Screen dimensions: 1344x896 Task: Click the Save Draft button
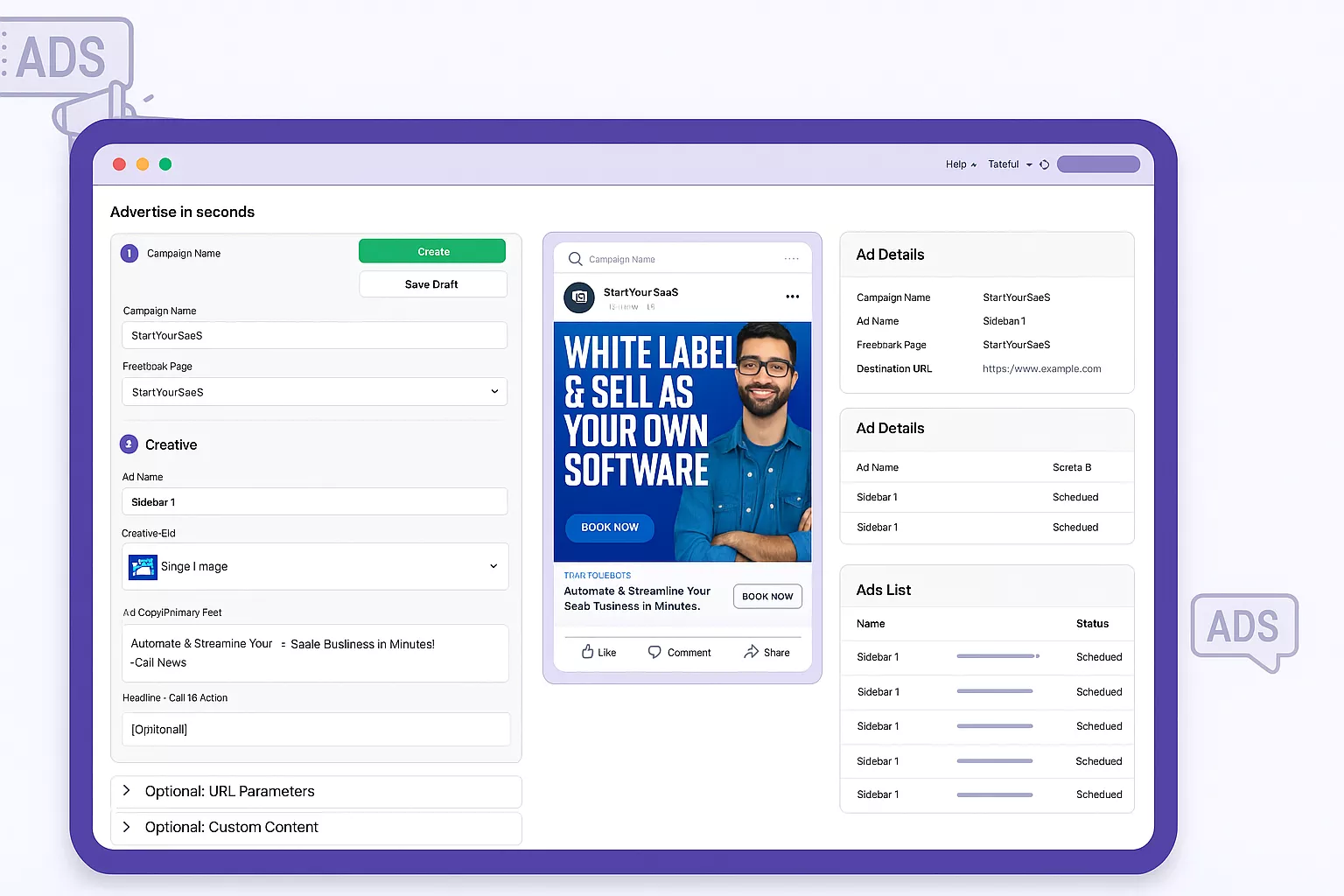(x=432, y=284)
